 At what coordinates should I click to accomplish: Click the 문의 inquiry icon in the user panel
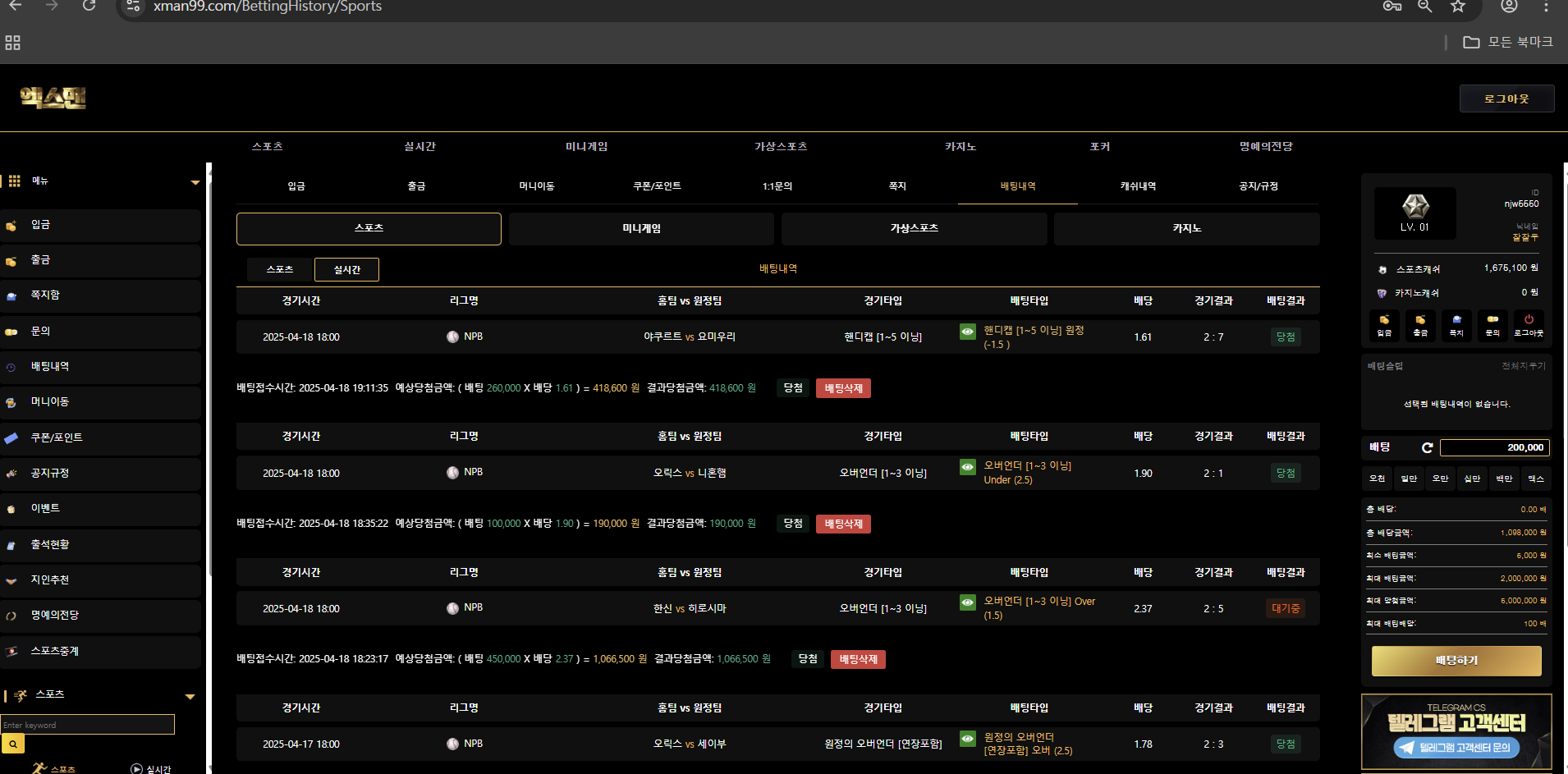1492,324
